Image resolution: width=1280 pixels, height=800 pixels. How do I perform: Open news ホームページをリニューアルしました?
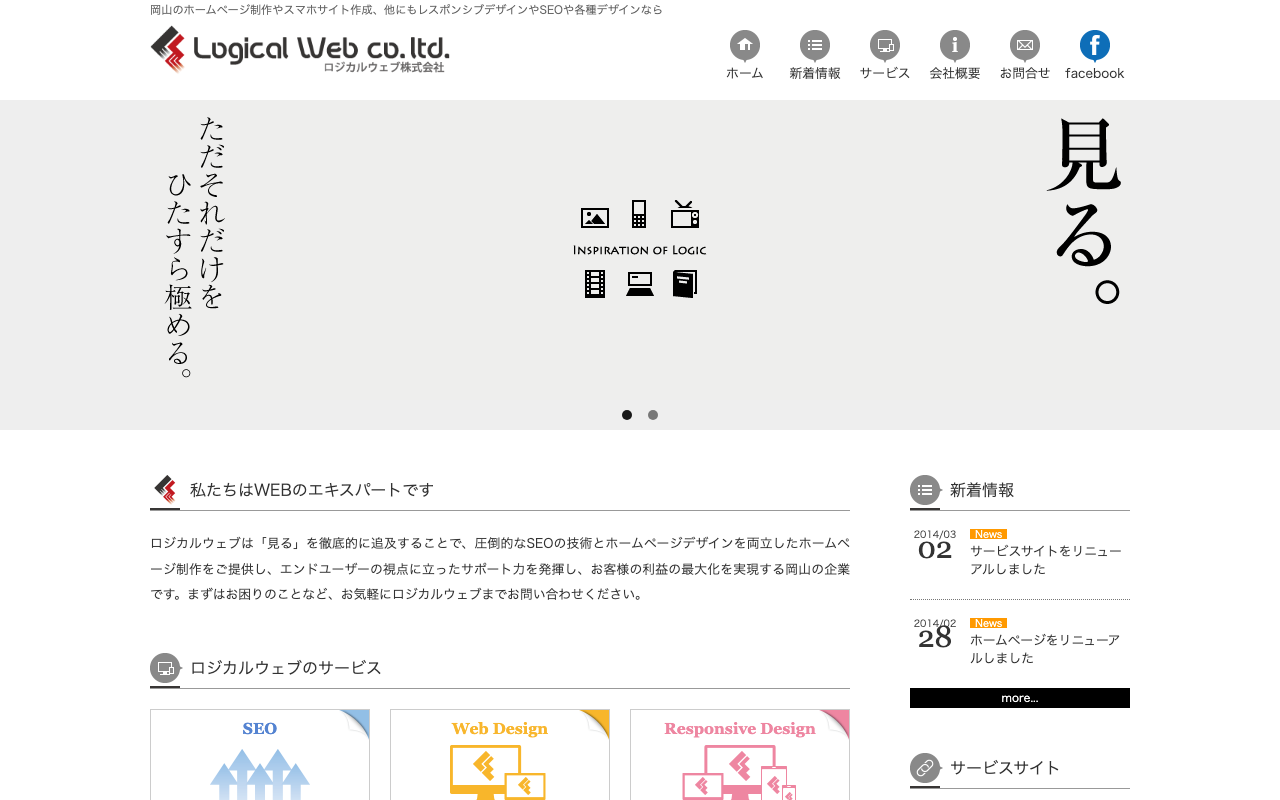1045,649
